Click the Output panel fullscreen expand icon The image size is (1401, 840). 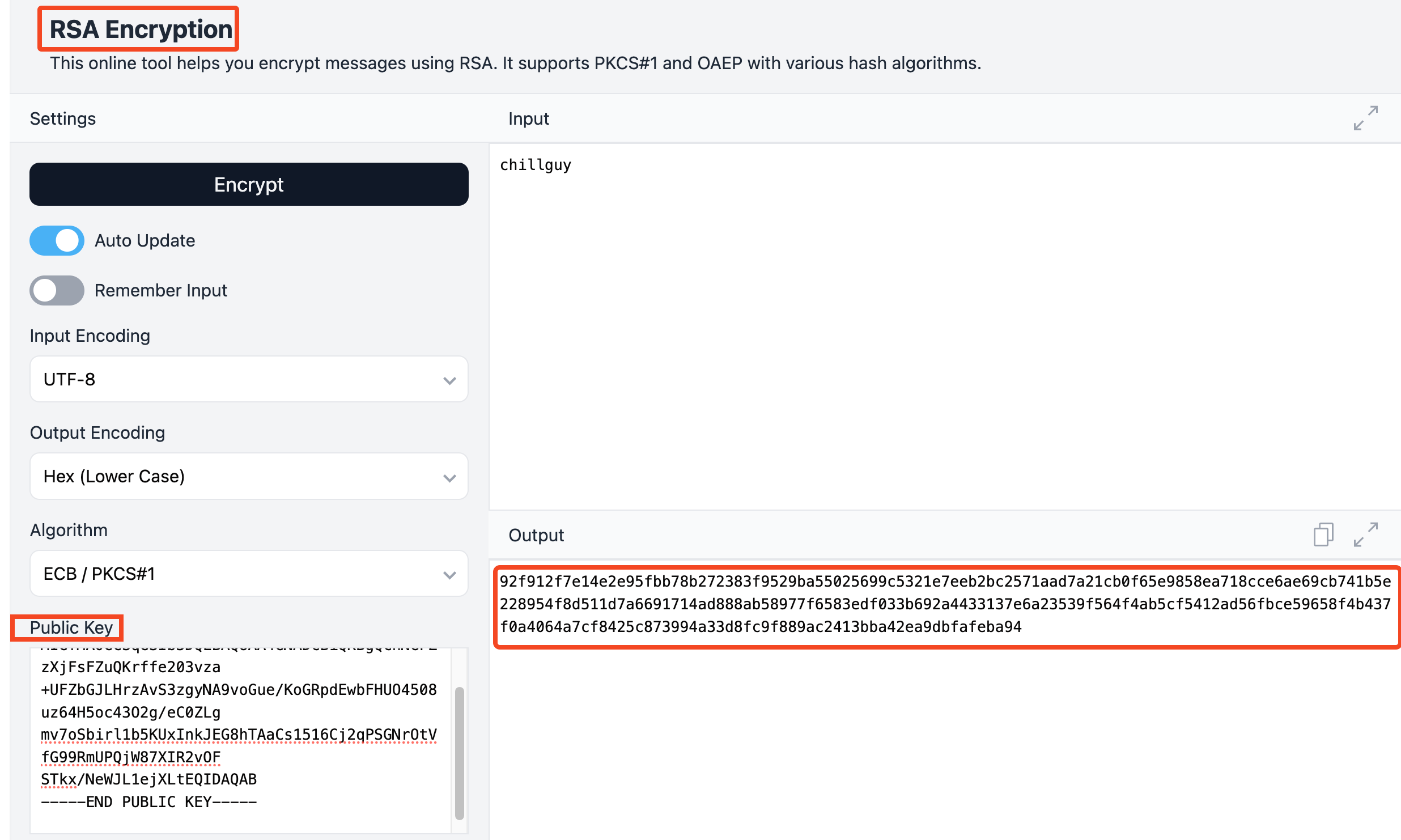coord(1365,534)
